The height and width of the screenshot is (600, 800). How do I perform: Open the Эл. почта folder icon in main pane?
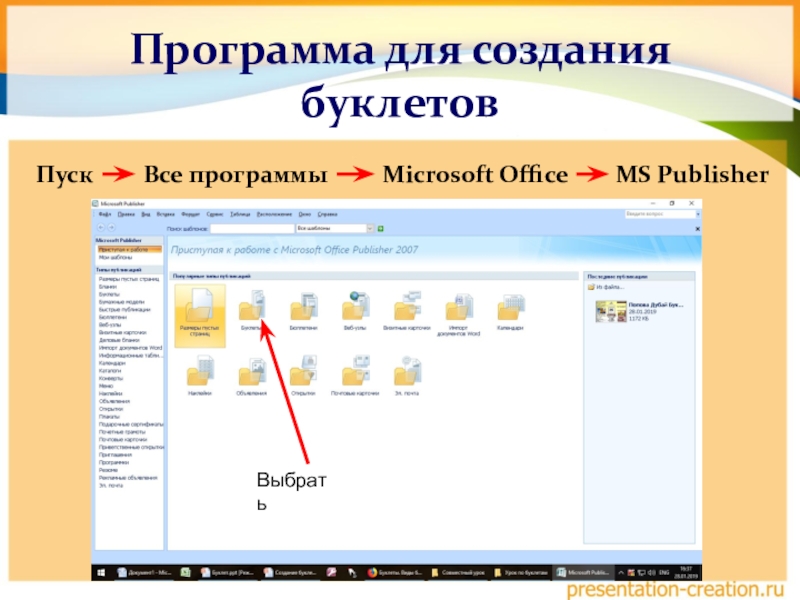pyautogui.click(x=407, y=371)
